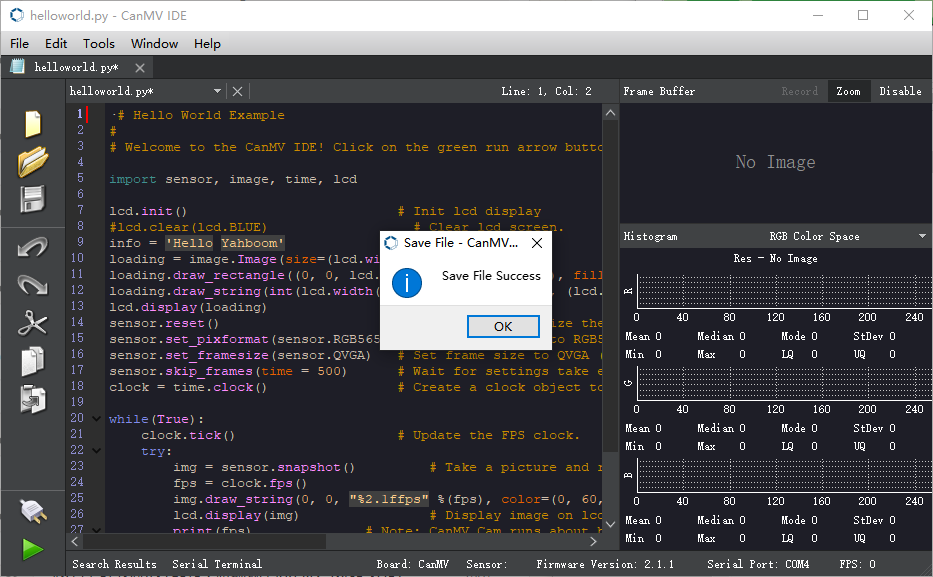Open the Edit menu
Image resolution: width=933 pixels, height=577 pixels.
[x=56, y=43]
